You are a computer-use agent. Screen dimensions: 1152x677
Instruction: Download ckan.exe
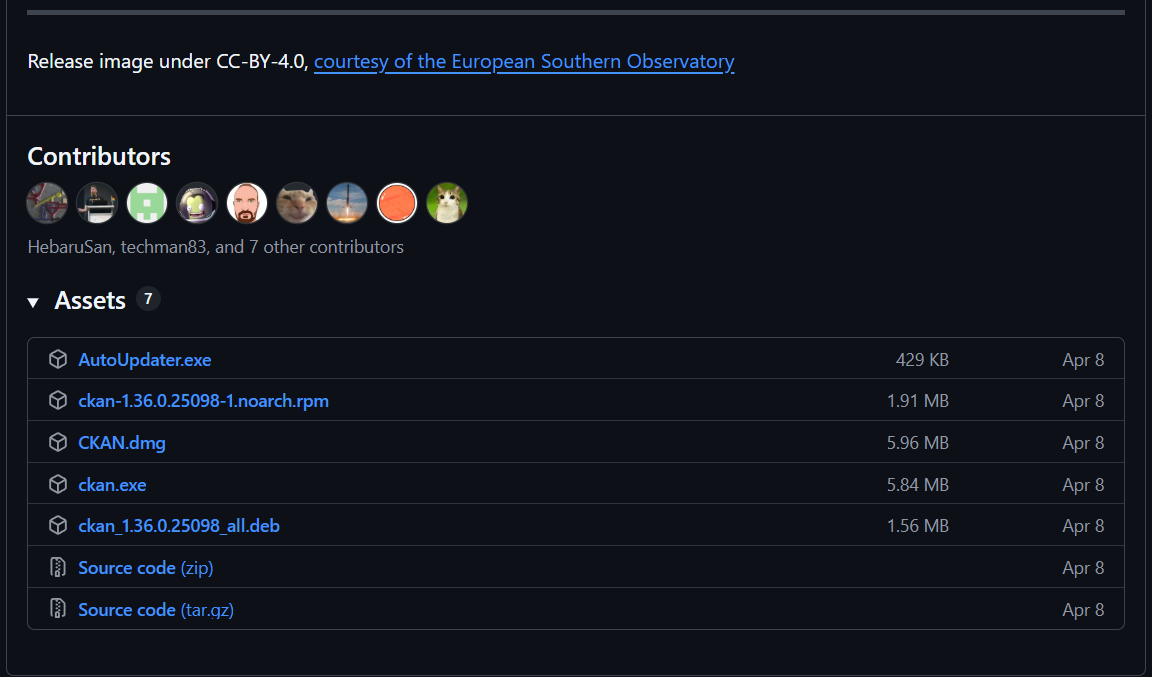[112, 484]
